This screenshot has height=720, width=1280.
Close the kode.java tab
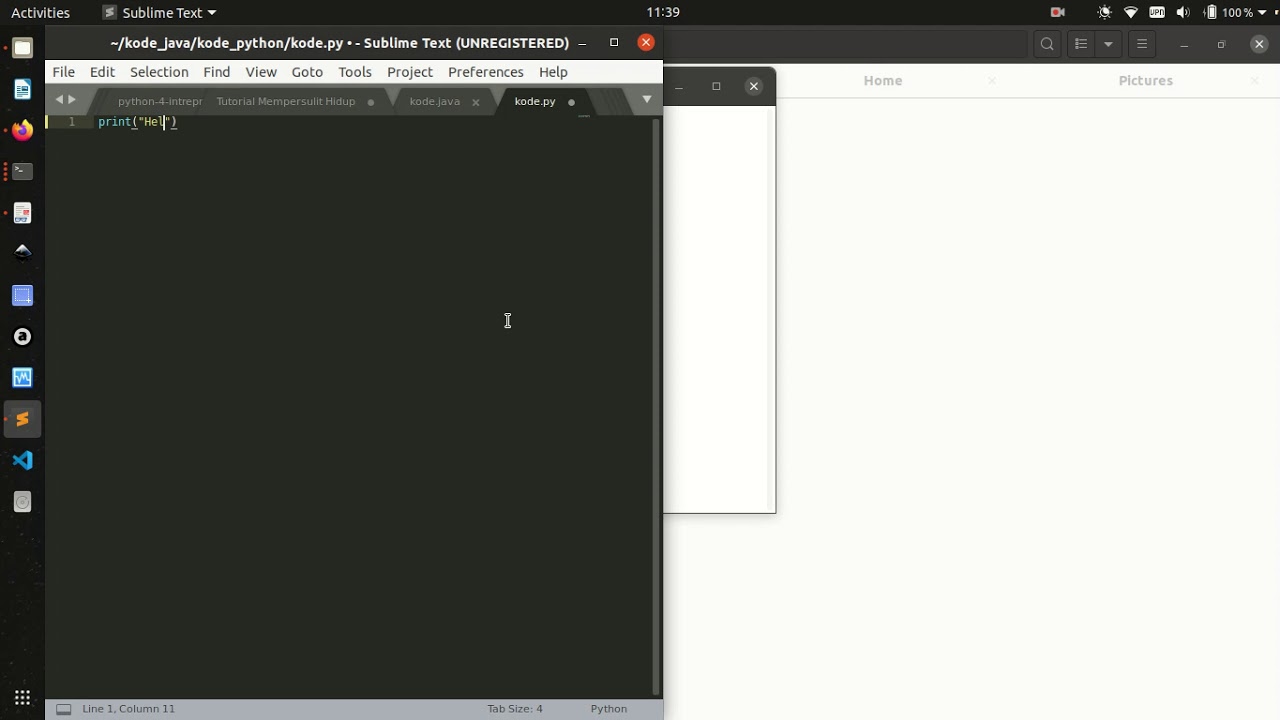476,102
